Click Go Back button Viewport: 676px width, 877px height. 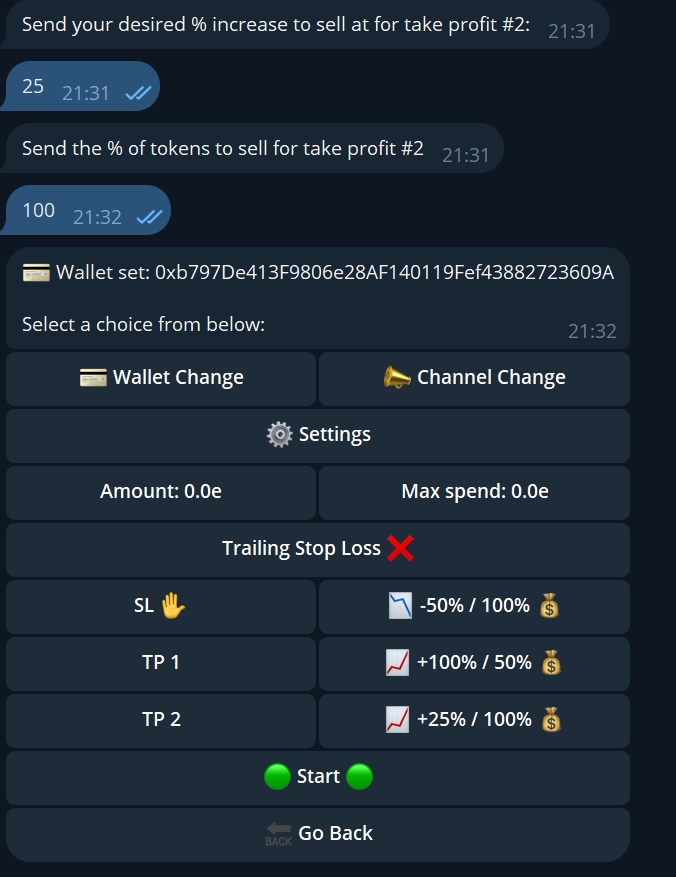click(318, 834)
